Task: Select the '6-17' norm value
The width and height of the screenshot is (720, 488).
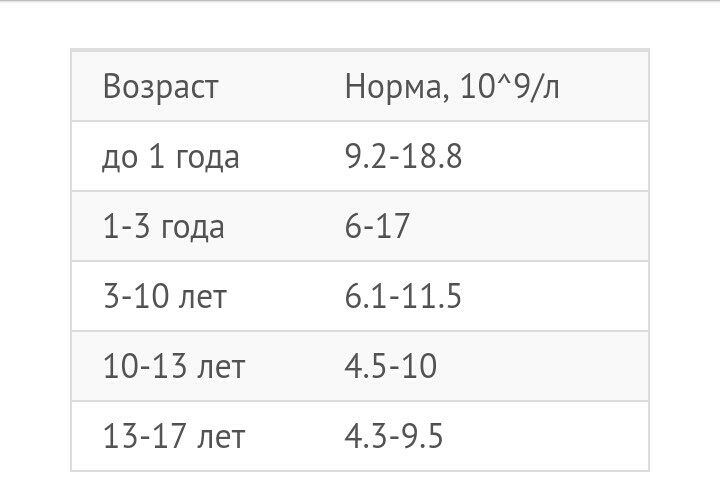Action: click(377, 226)
